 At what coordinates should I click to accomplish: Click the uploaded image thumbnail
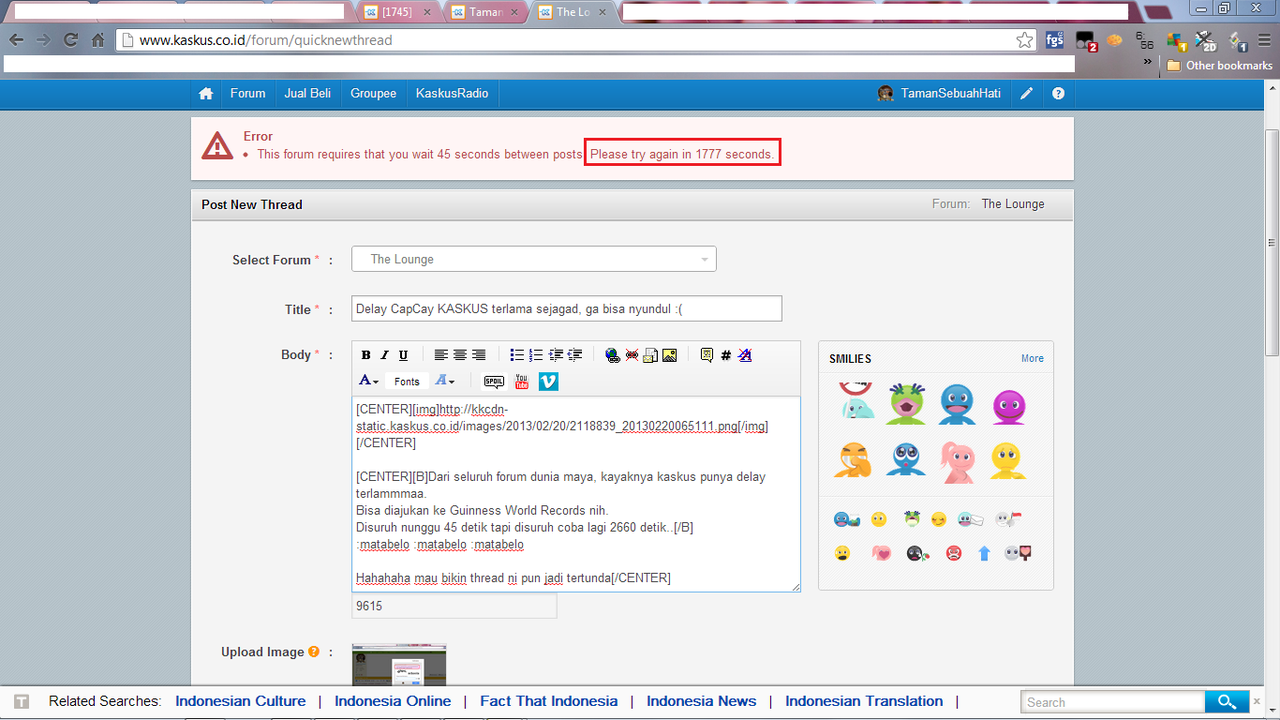(x=399, y=664)
